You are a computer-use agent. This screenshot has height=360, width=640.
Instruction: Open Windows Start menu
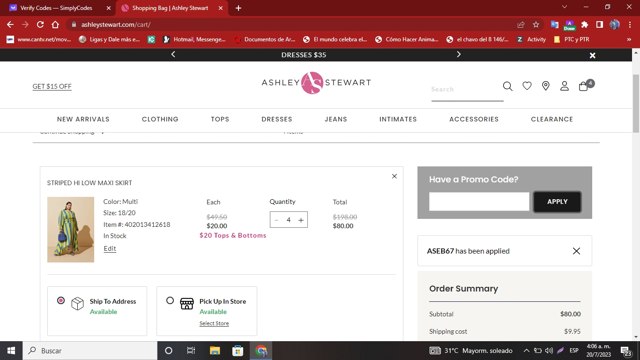coord(11,351)
